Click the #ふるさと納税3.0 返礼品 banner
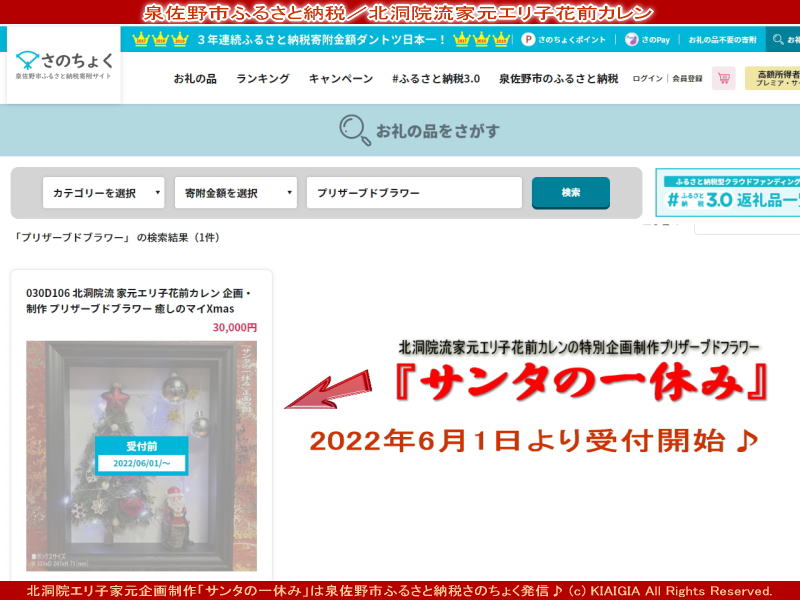 point(728,193)
